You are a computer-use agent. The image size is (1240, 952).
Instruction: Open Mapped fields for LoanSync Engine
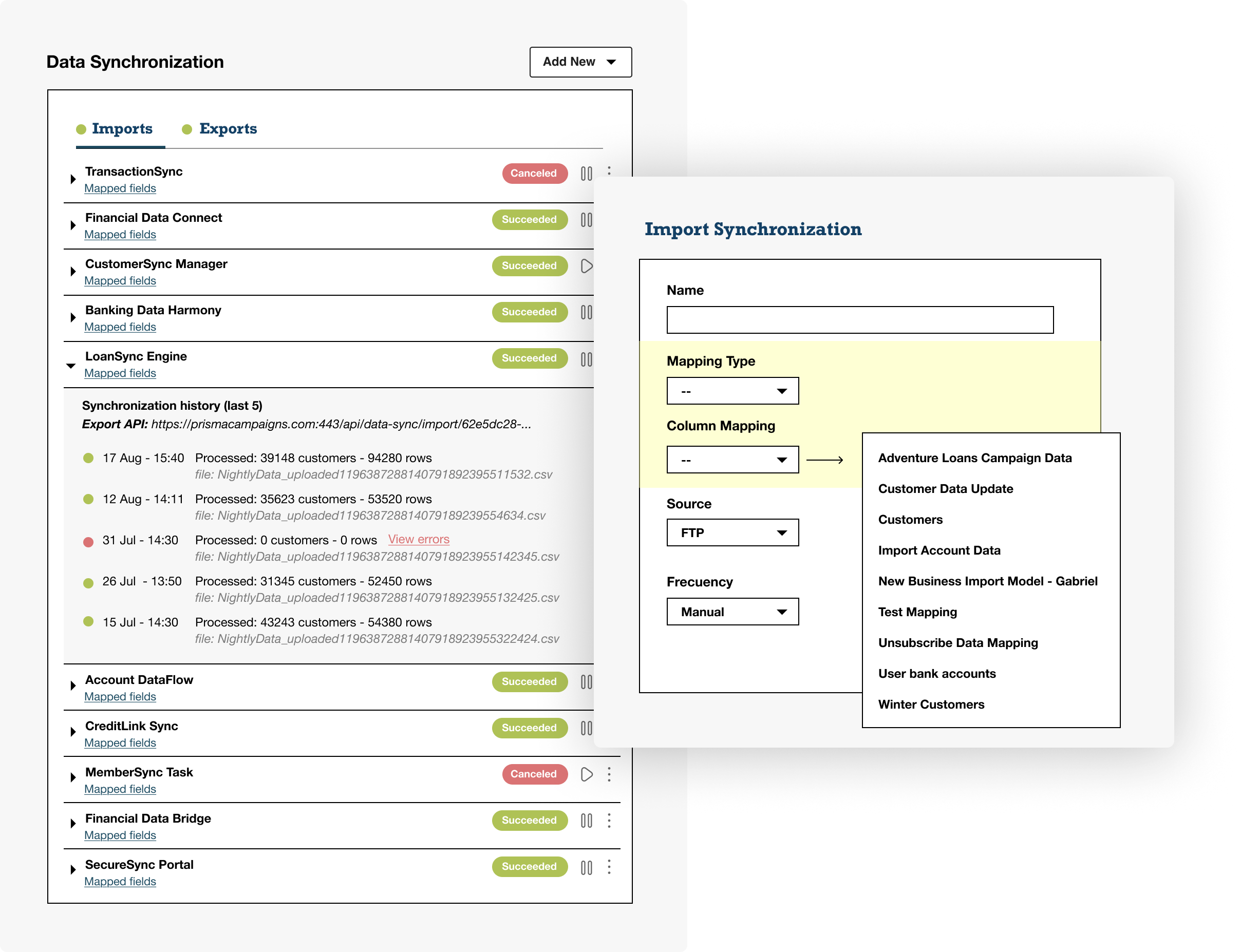[x=120, y=373]
